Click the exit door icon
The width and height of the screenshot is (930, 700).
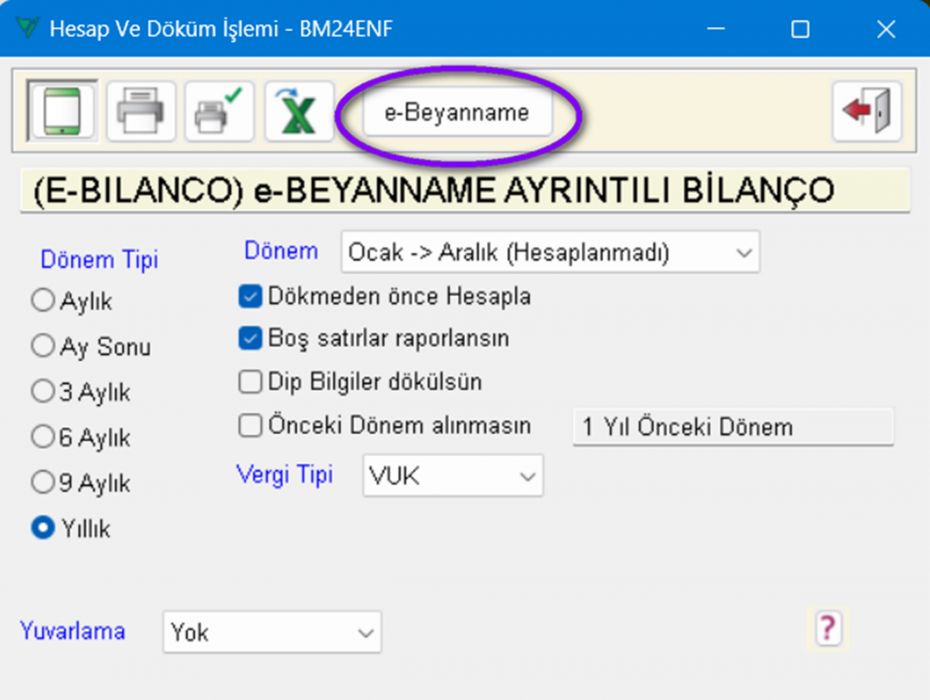pos(867,111)
